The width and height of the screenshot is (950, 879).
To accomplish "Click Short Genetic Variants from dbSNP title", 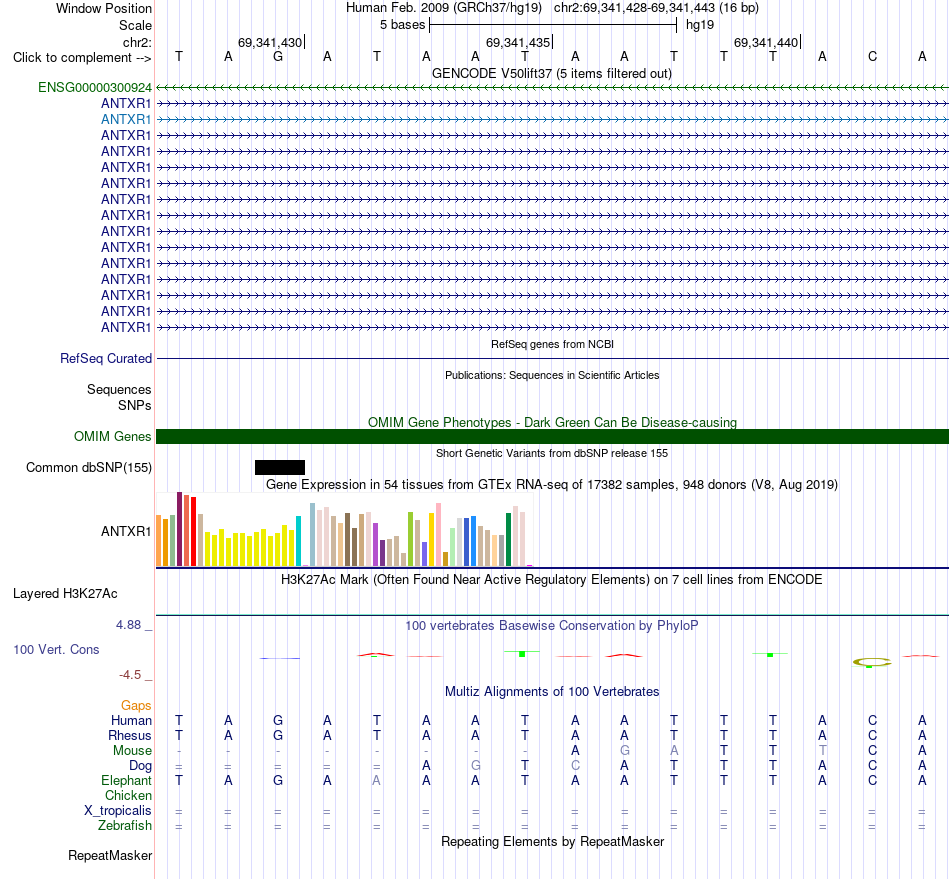I will 552,453.
